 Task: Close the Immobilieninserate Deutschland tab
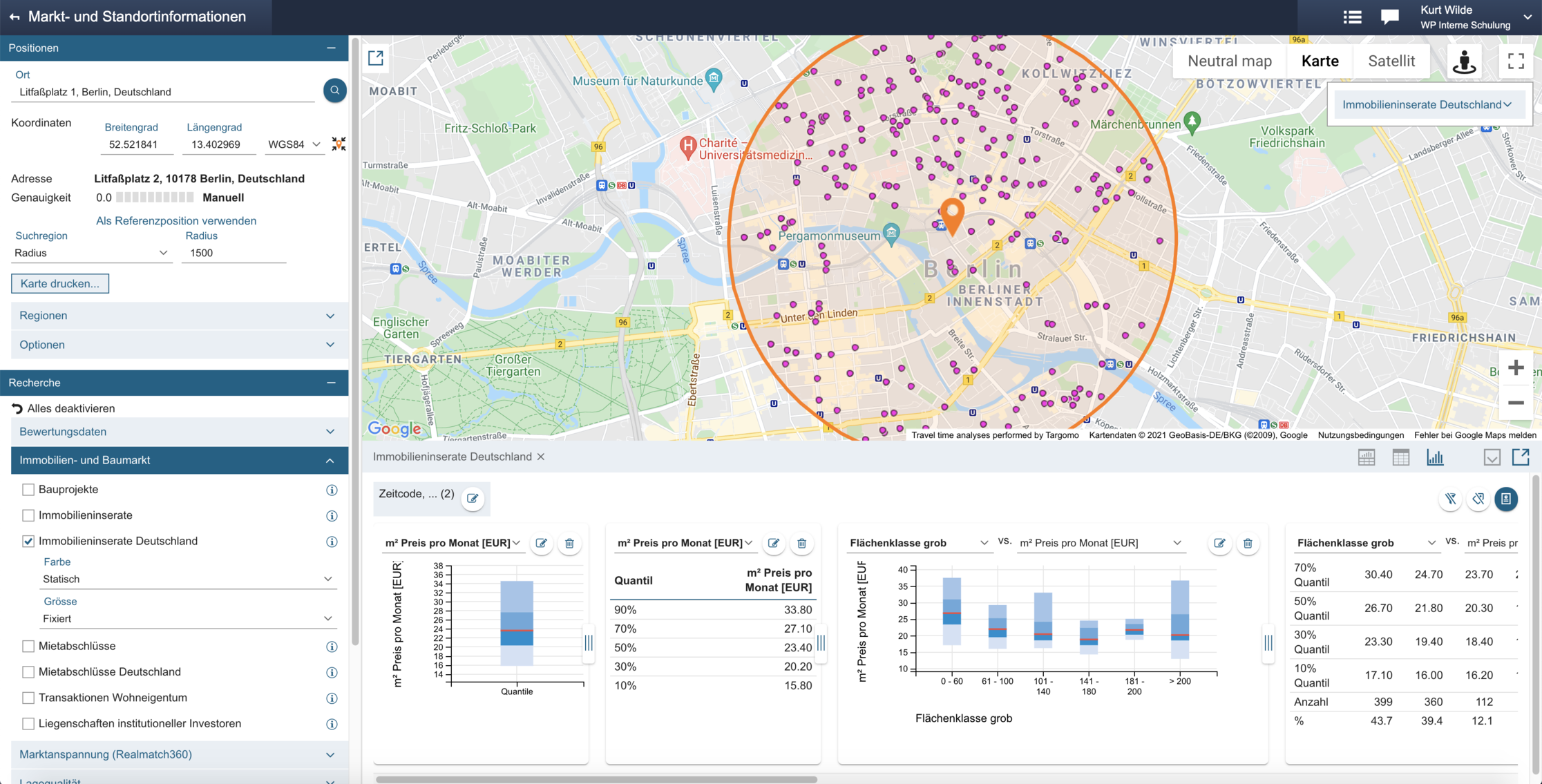tap(541, 457)
